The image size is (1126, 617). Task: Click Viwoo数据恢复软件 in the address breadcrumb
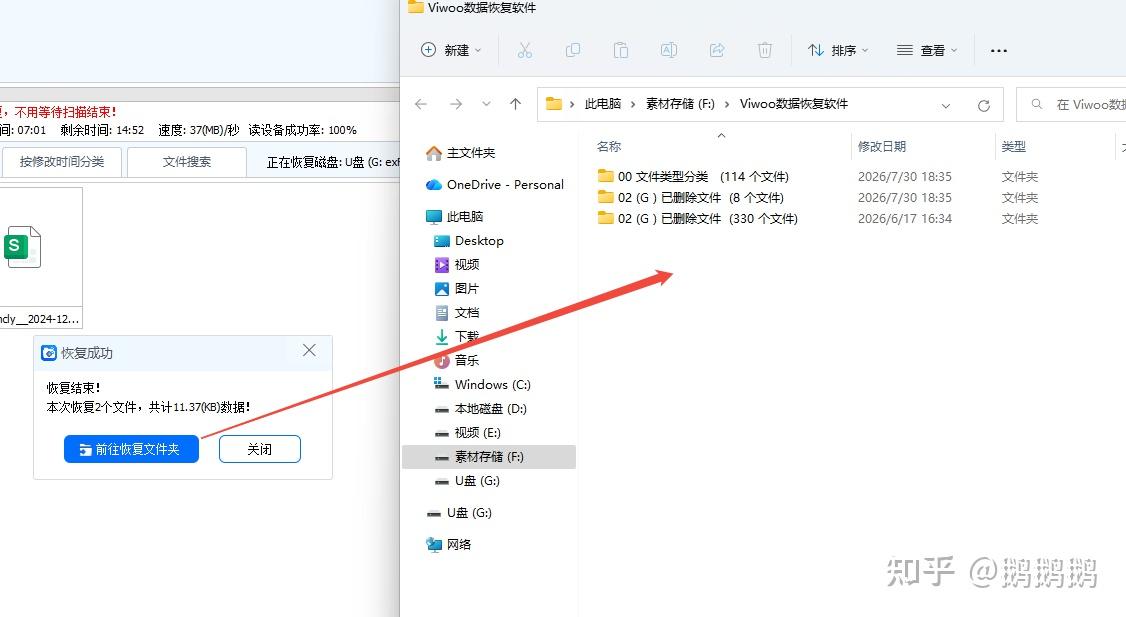(794, 104)
